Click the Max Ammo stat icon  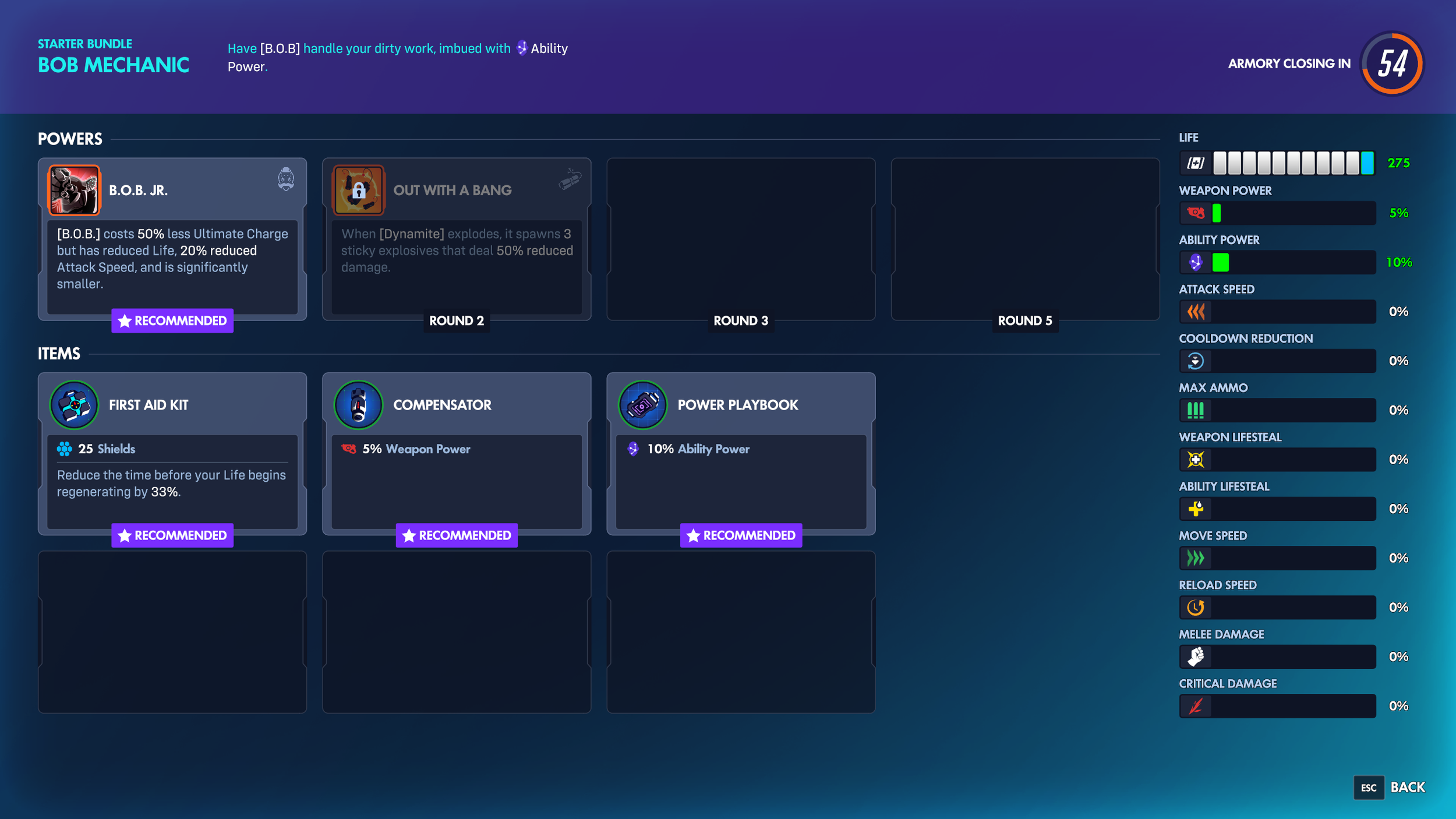coord(1195,410)
